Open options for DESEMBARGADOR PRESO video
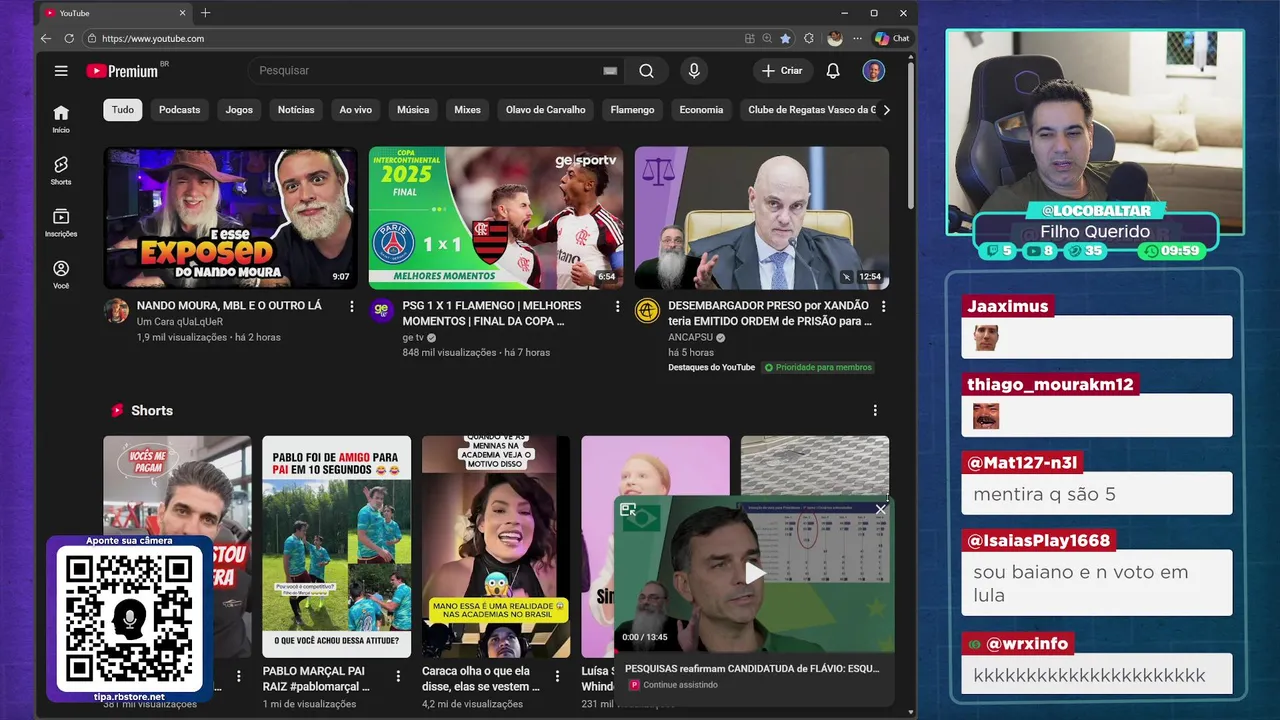The image size is (1280, 720). (883, 307)
